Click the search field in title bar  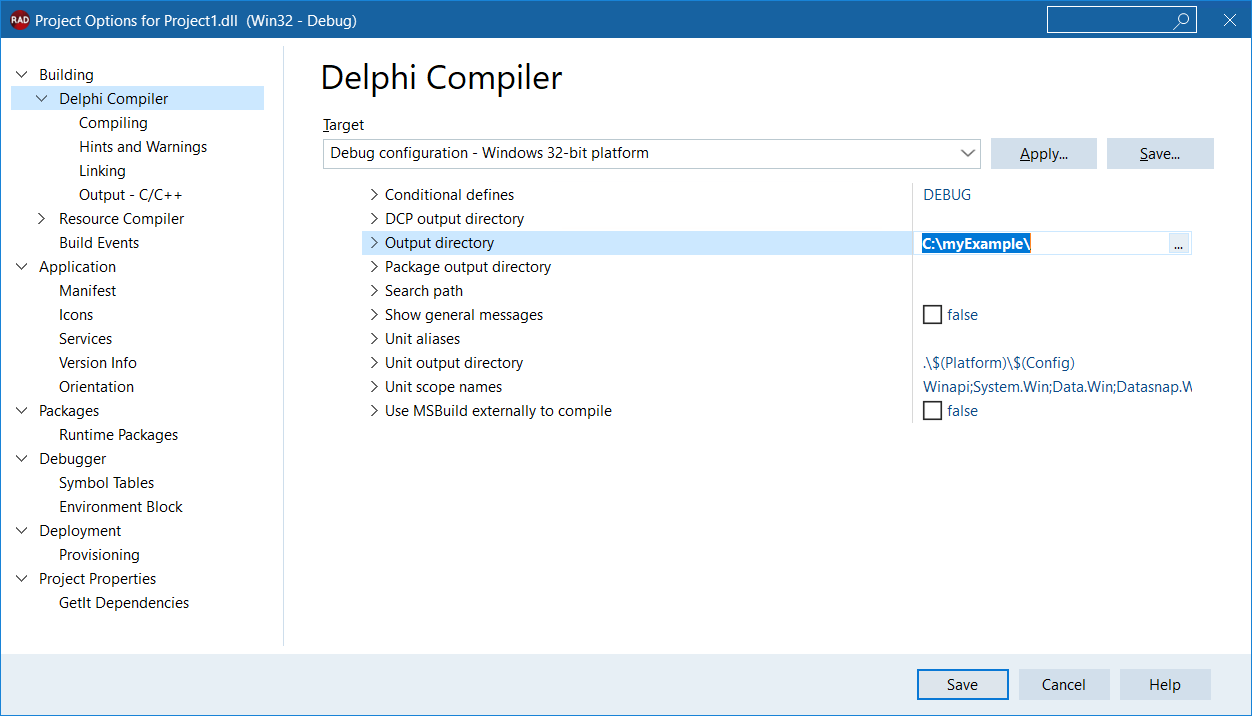1122,20
